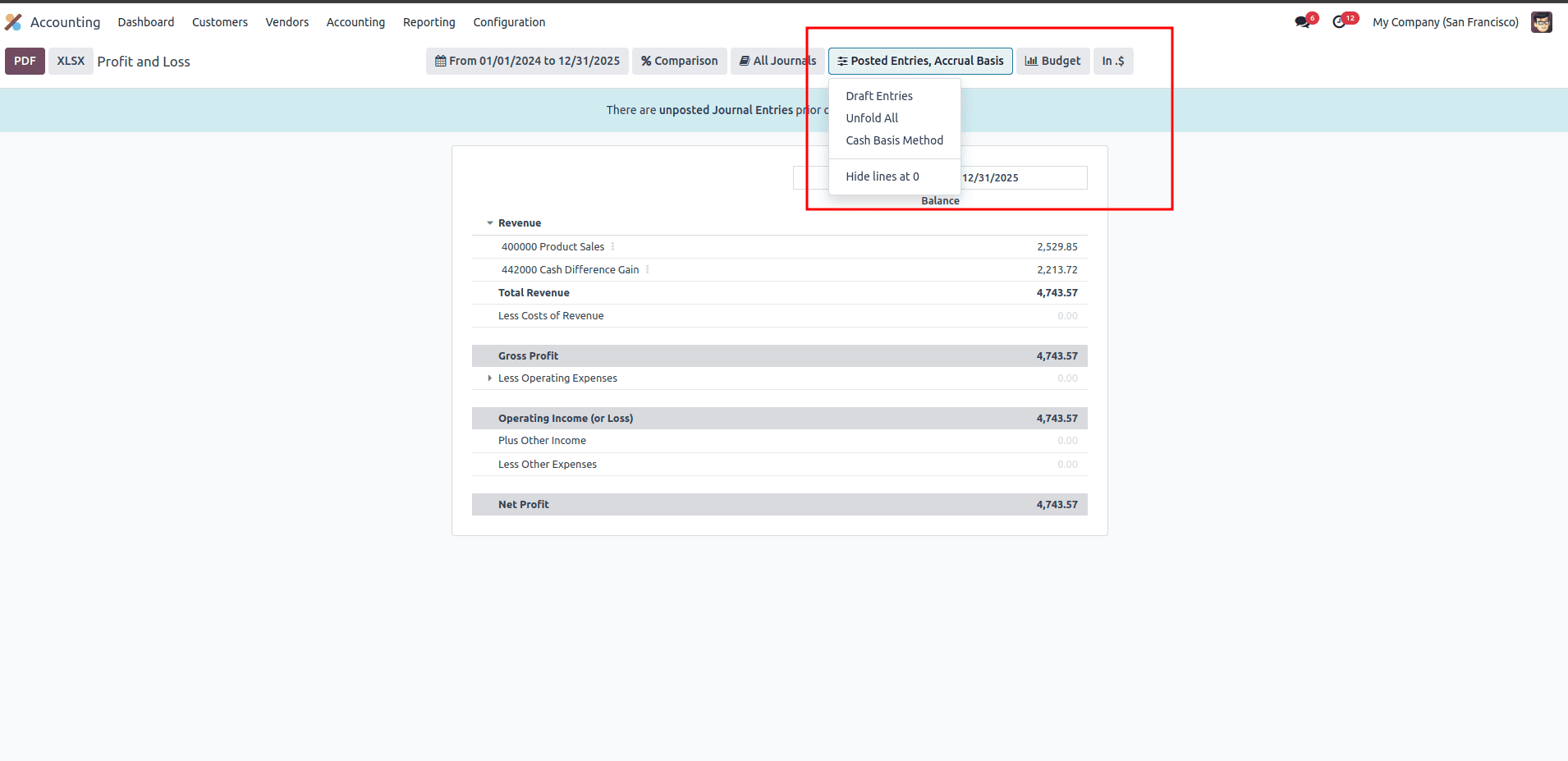Close the Posted Entries, Accrual Basis dropdown
Viewport: 1568px width, 761px height.
pyautogui.click(x=920, y=61)
